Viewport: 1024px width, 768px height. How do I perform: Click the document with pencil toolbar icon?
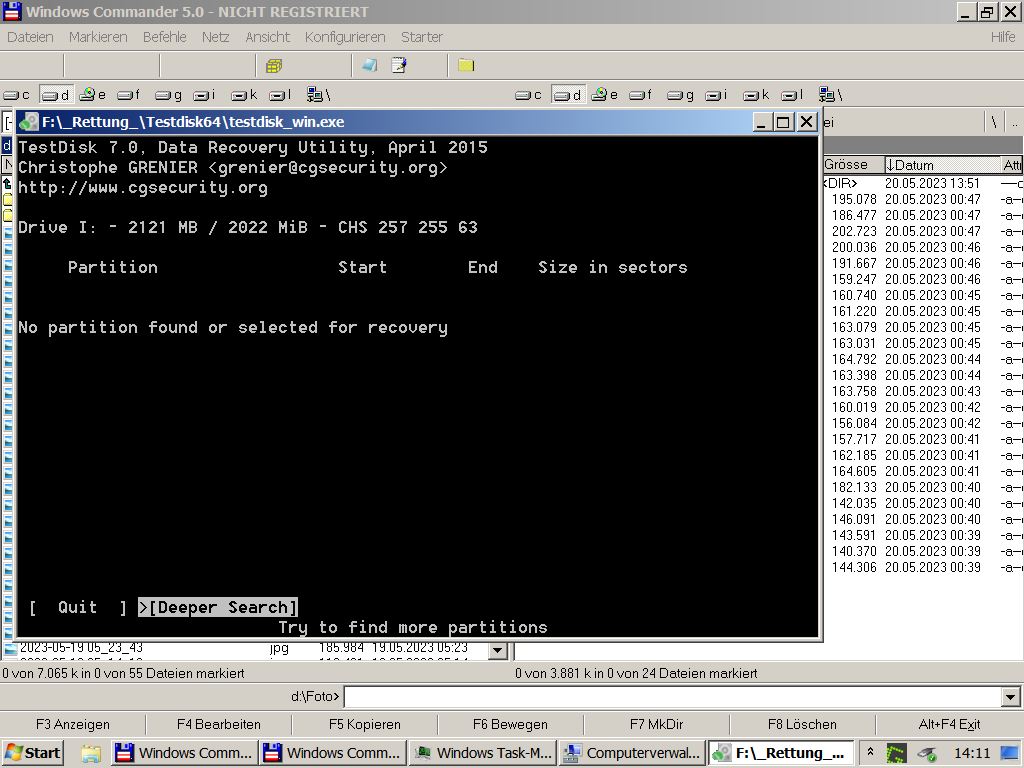click(398, 65)
